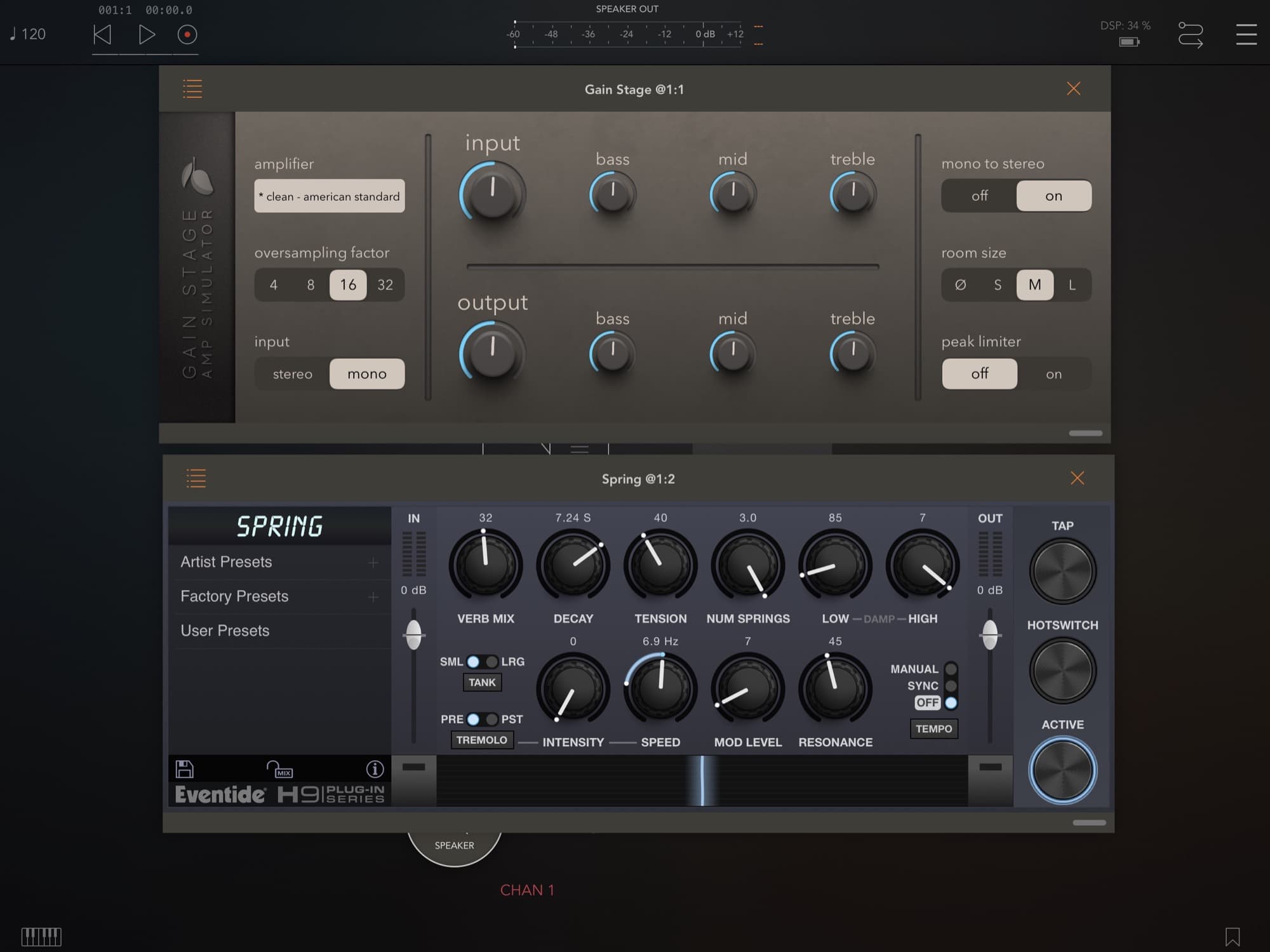
Task: Select the CHAN 1 channel label
Action: [x=528, y=890]
